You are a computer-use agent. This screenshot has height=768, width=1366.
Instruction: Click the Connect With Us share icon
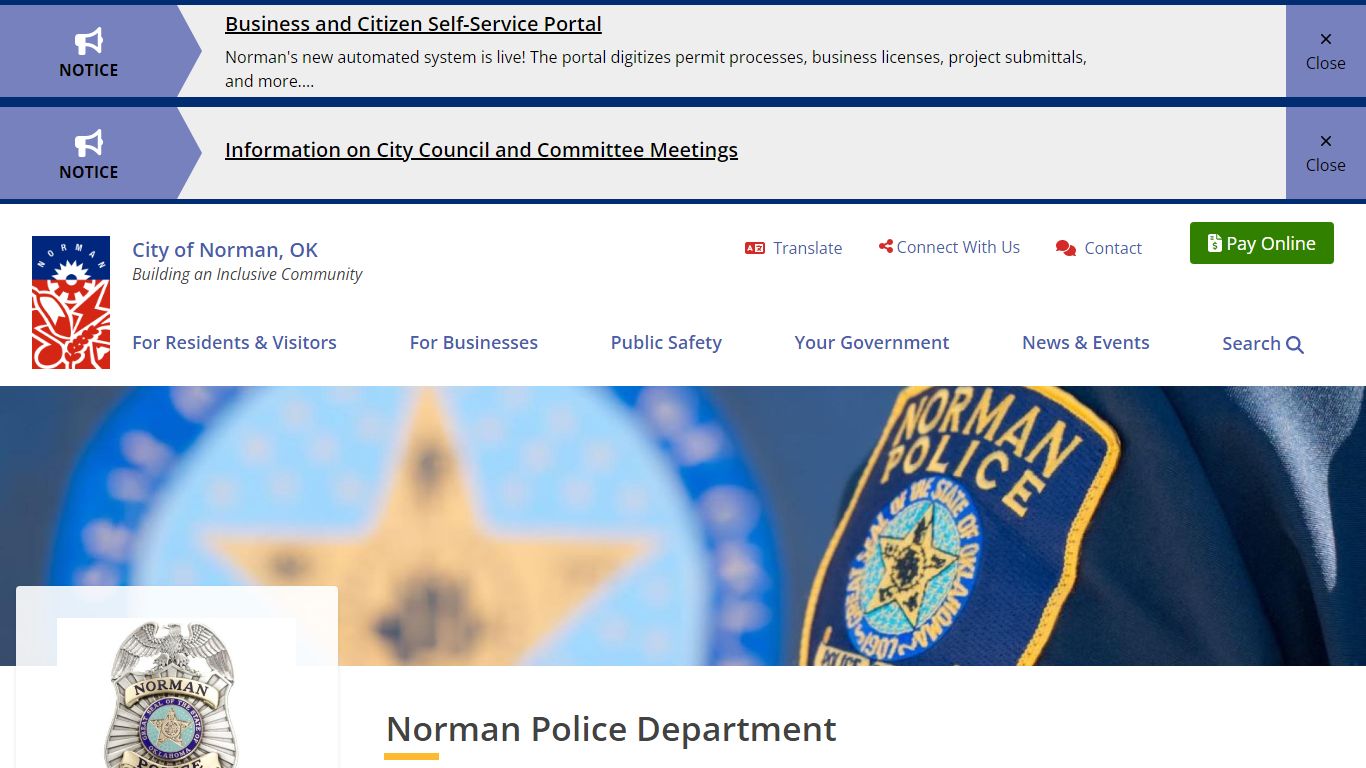pos(885,246)
